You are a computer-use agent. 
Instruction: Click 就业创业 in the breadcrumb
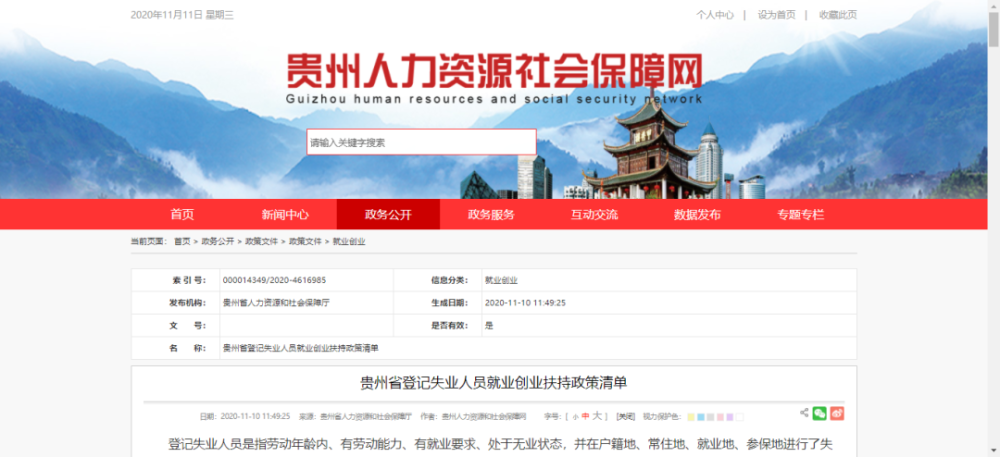click(x=349, y=242)
